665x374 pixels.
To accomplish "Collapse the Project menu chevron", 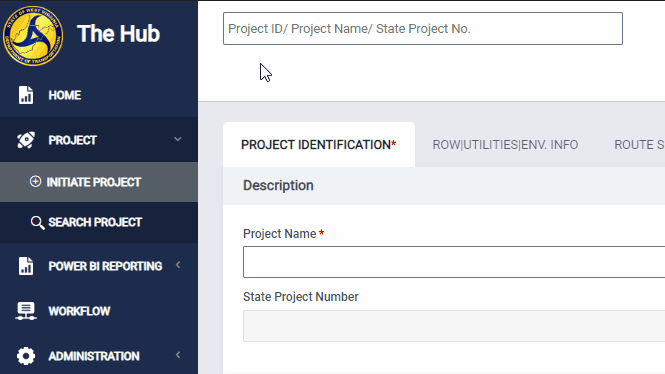I will 178,139.
